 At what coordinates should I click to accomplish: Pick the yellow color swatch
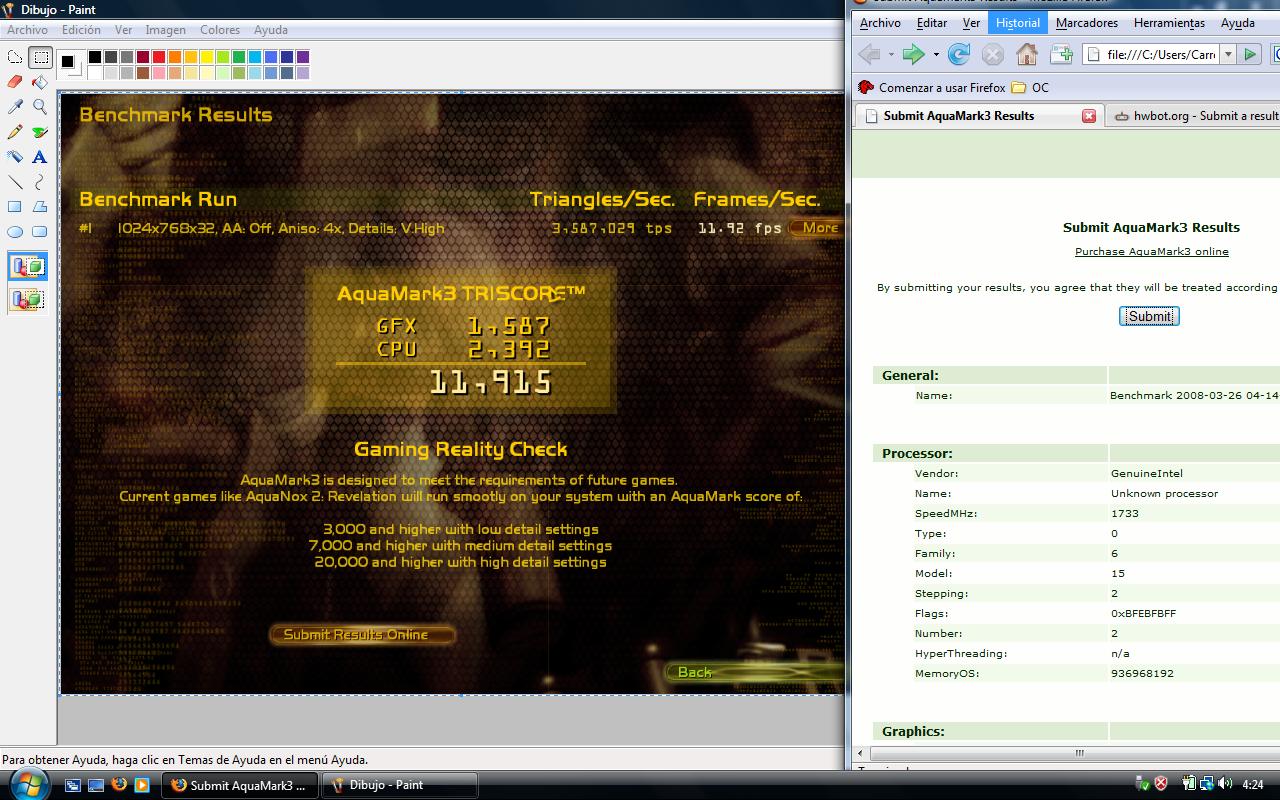207,57
